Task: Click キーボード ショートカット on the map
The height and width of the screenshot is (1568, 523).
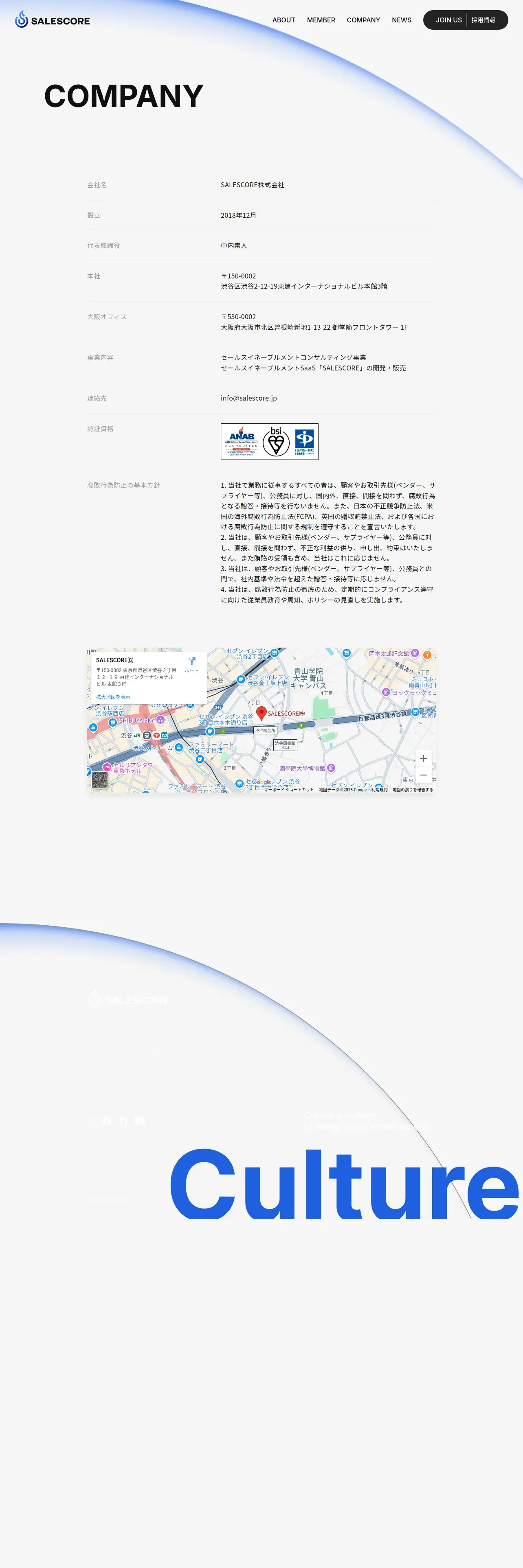Action: 289,789
